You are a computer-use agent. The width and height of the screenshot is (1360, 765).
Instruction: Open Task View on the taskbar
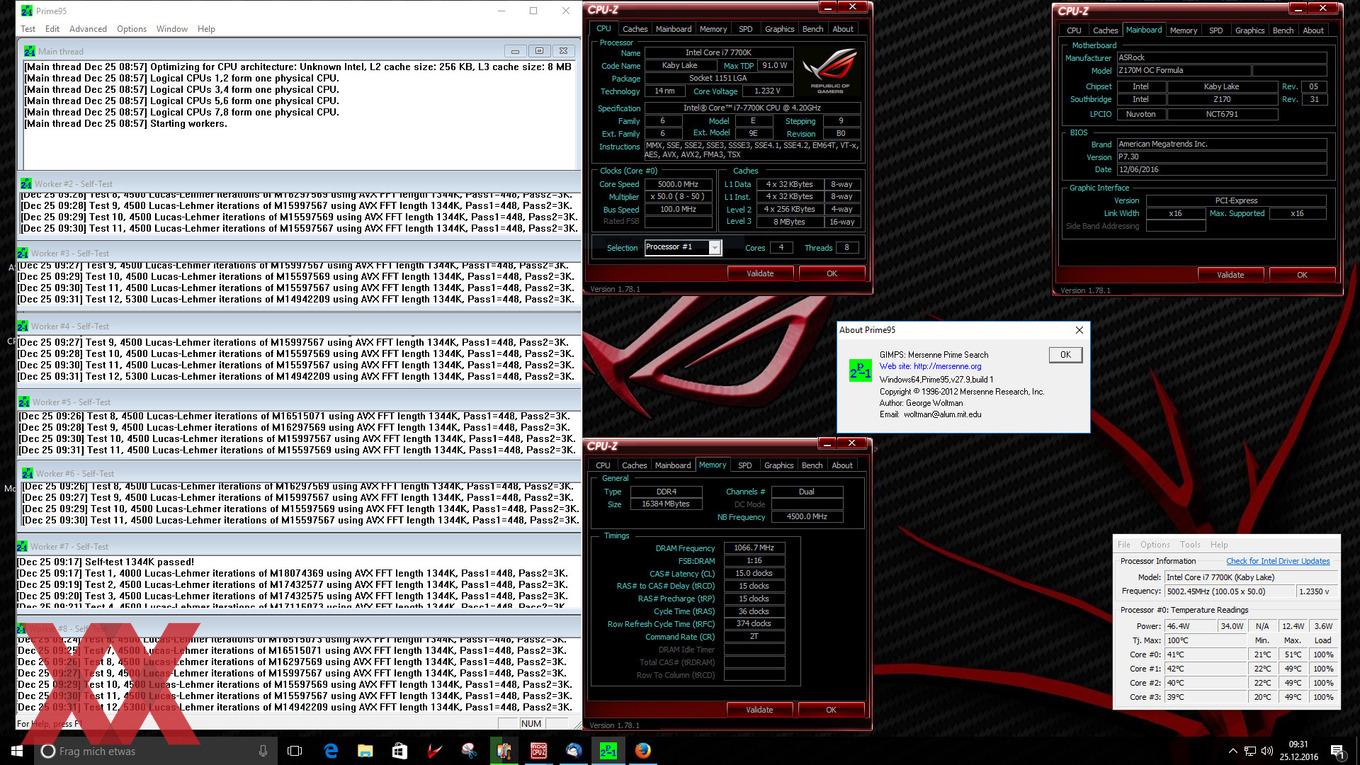tap(294, 750)
